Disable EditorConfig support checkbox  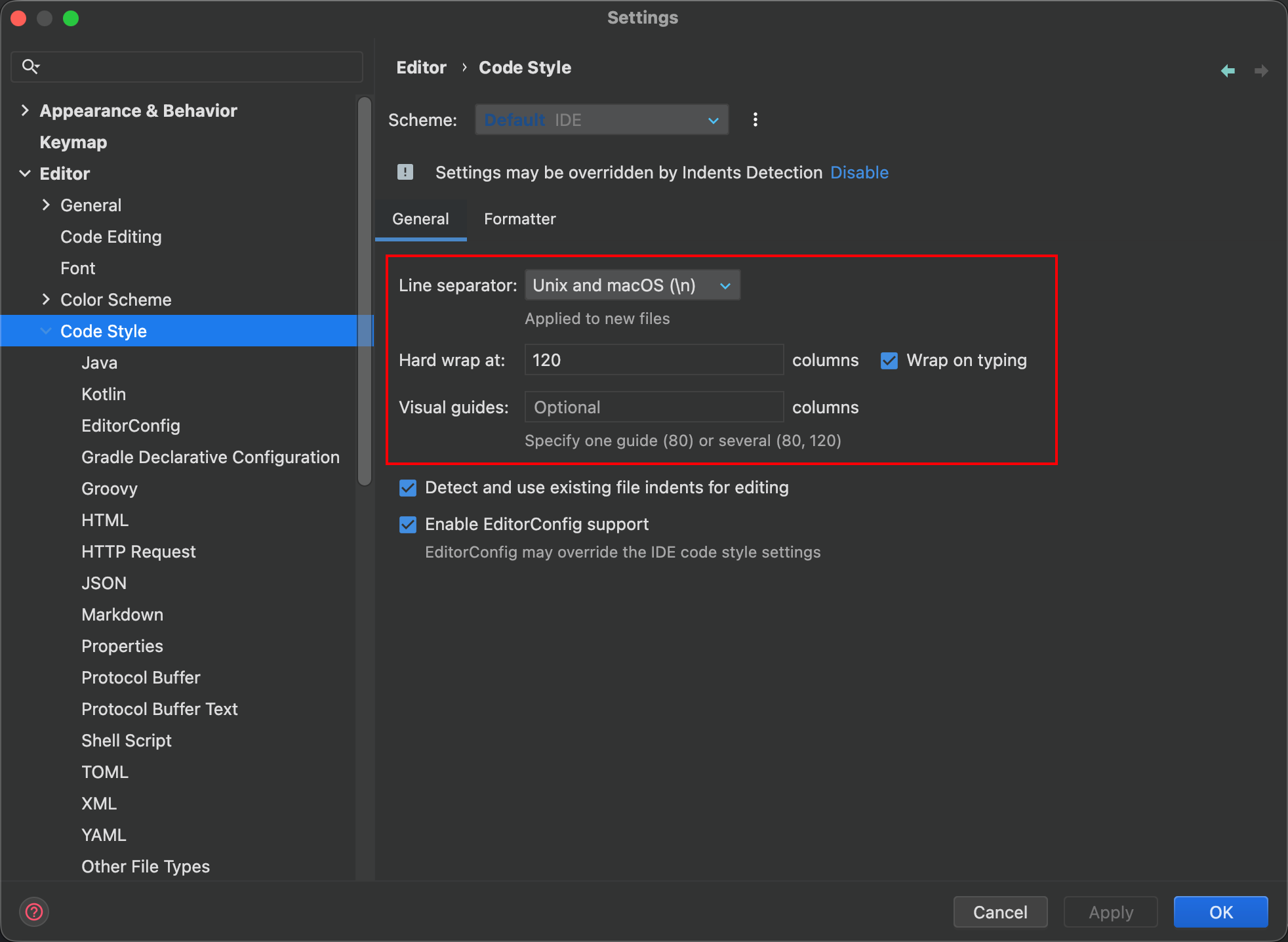tap(408, 524)
